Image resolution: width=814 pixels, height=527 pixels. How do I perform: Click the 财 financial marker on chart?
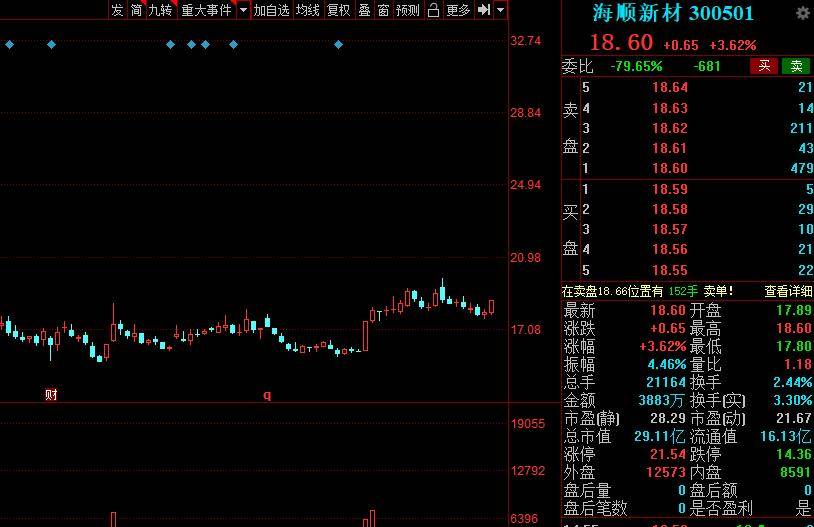click(x=51, y=395)
